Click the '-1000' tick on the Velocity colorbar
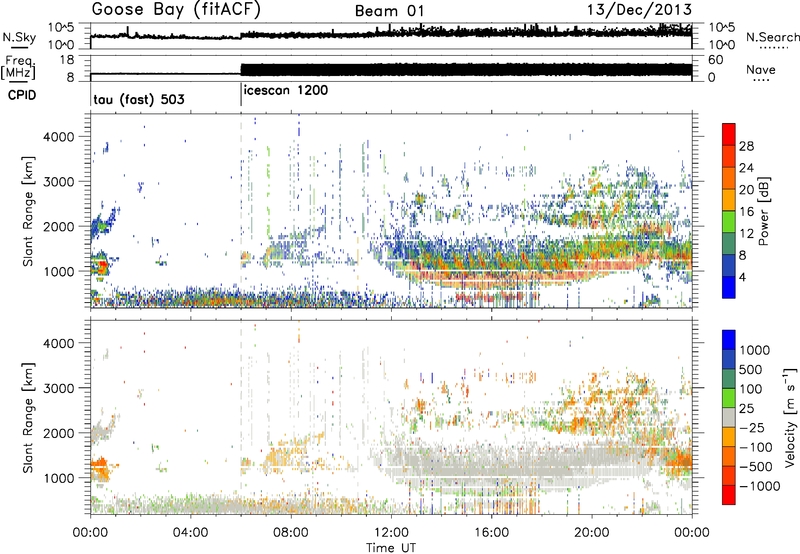Image resolution: width=800 pixels, height=554 pixels. click(760, 486)
